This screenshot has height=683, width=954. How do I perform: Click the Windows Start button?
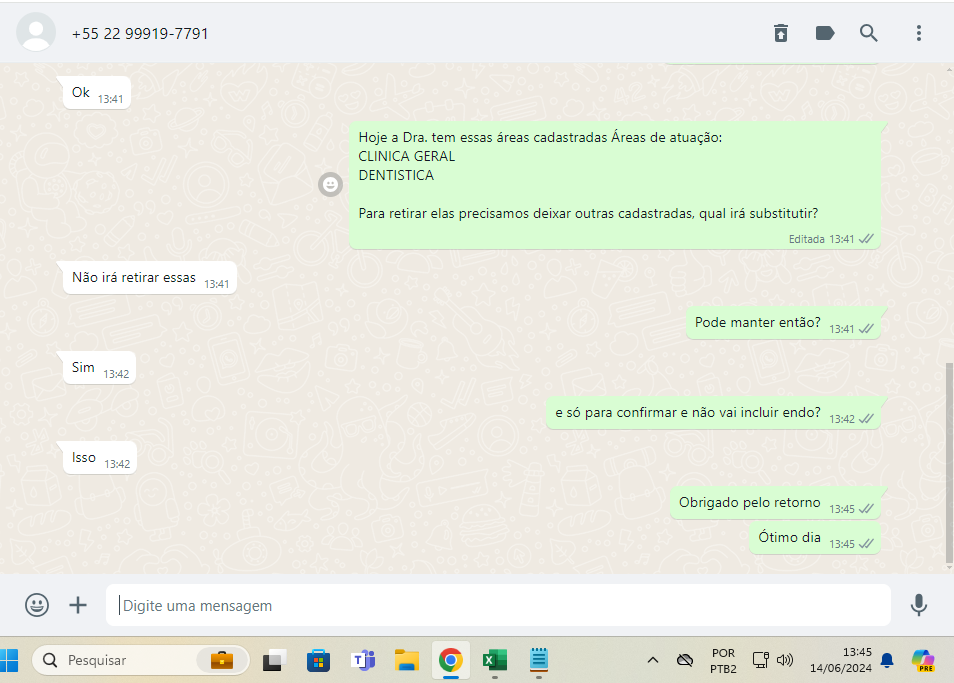pos(11,660)
